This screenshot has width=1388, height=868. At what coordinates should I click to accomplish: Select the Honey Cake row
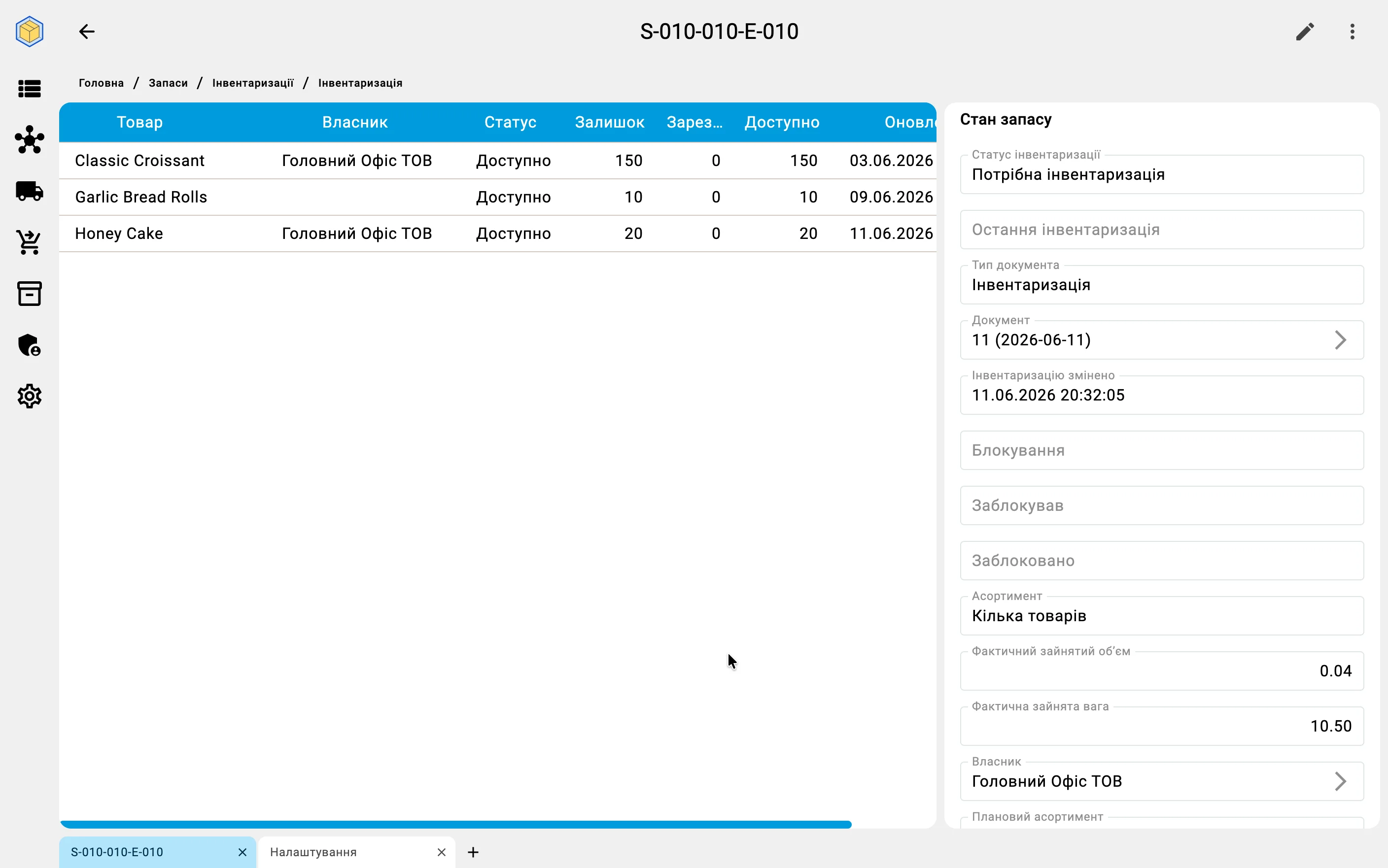tap(497, 234)
